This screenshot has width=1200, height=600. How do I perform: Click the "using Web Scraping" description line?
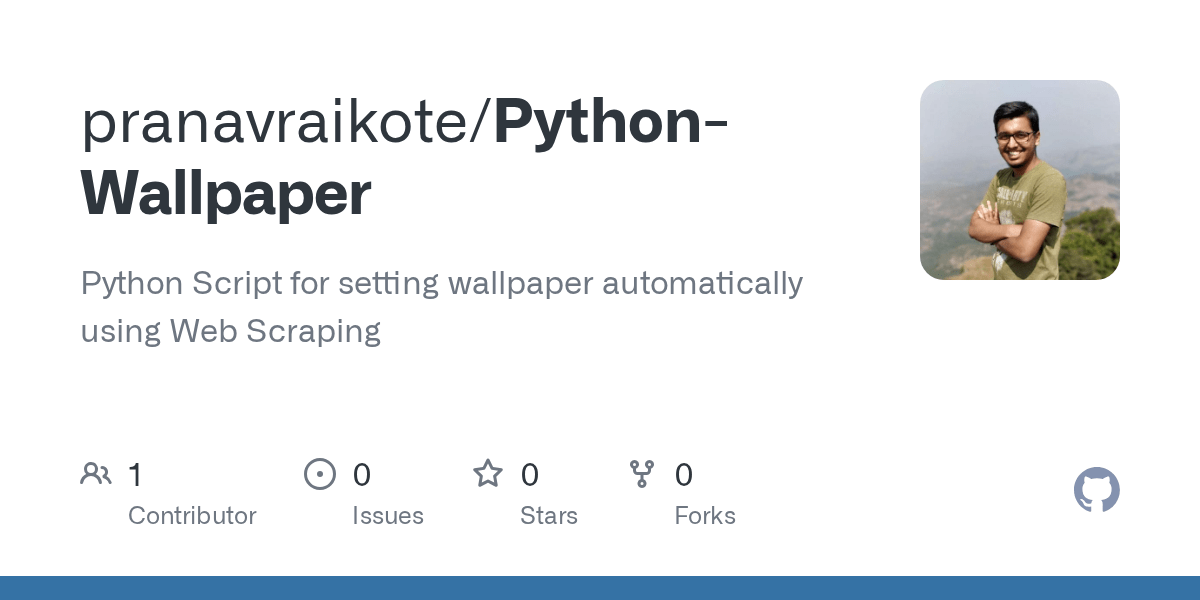tap(231, 331)
